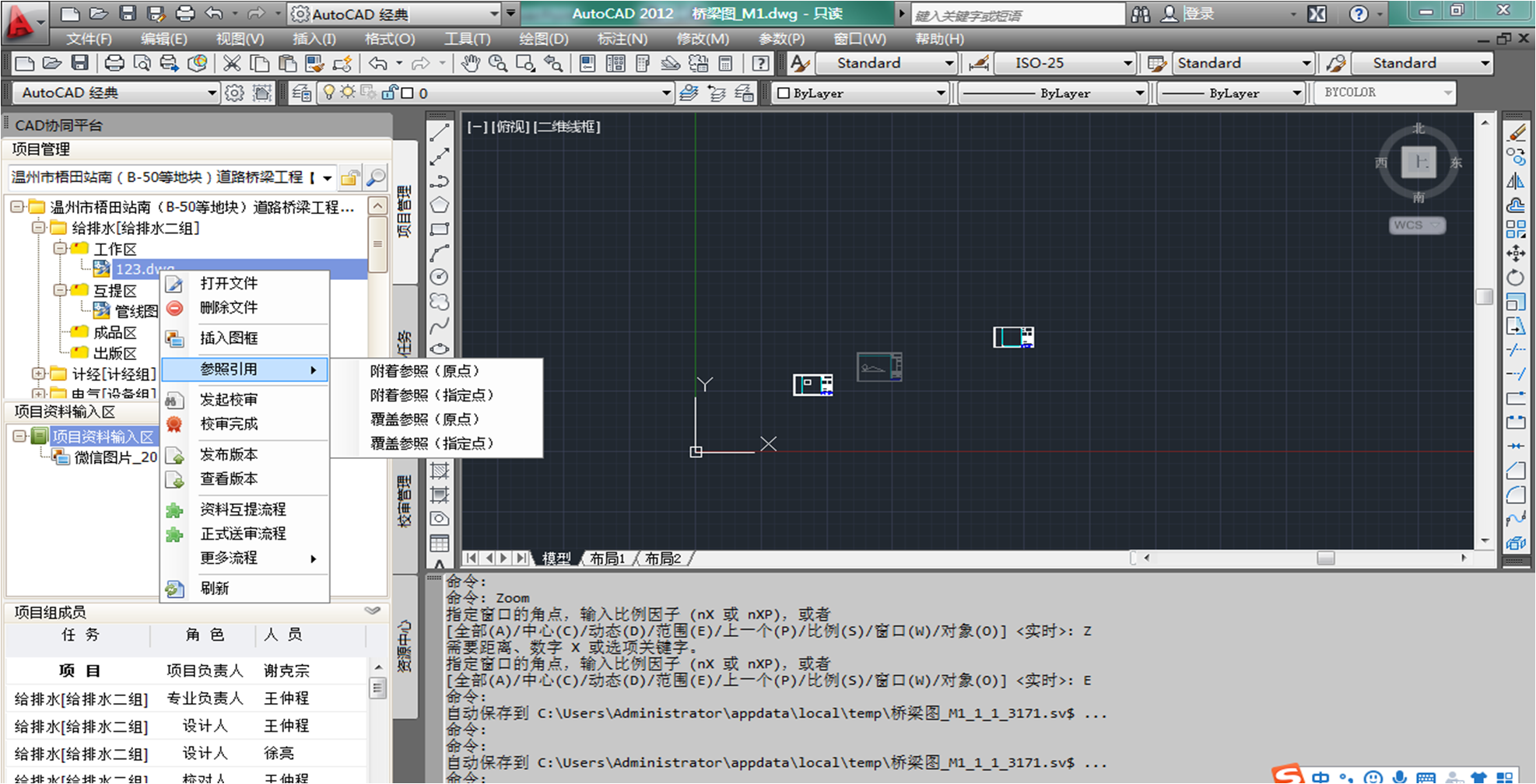Select the Polygon draw tool
The height and width of the screenshot is (784, 1536).
[x=440, y=205]
